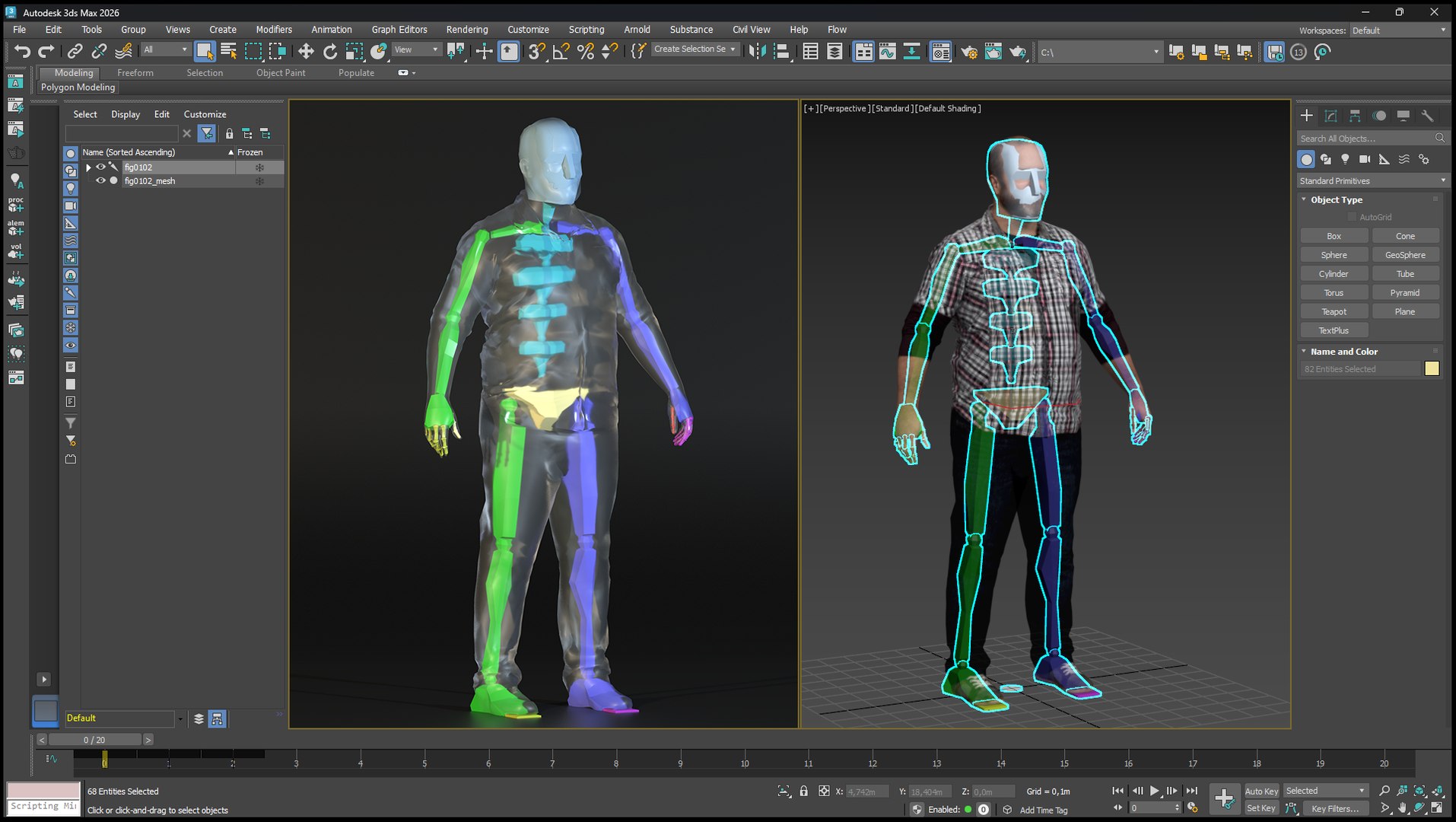Choose the Select Object tool
The width and height of the screenshot is (1456, 822).
click(x=205, y=52)
